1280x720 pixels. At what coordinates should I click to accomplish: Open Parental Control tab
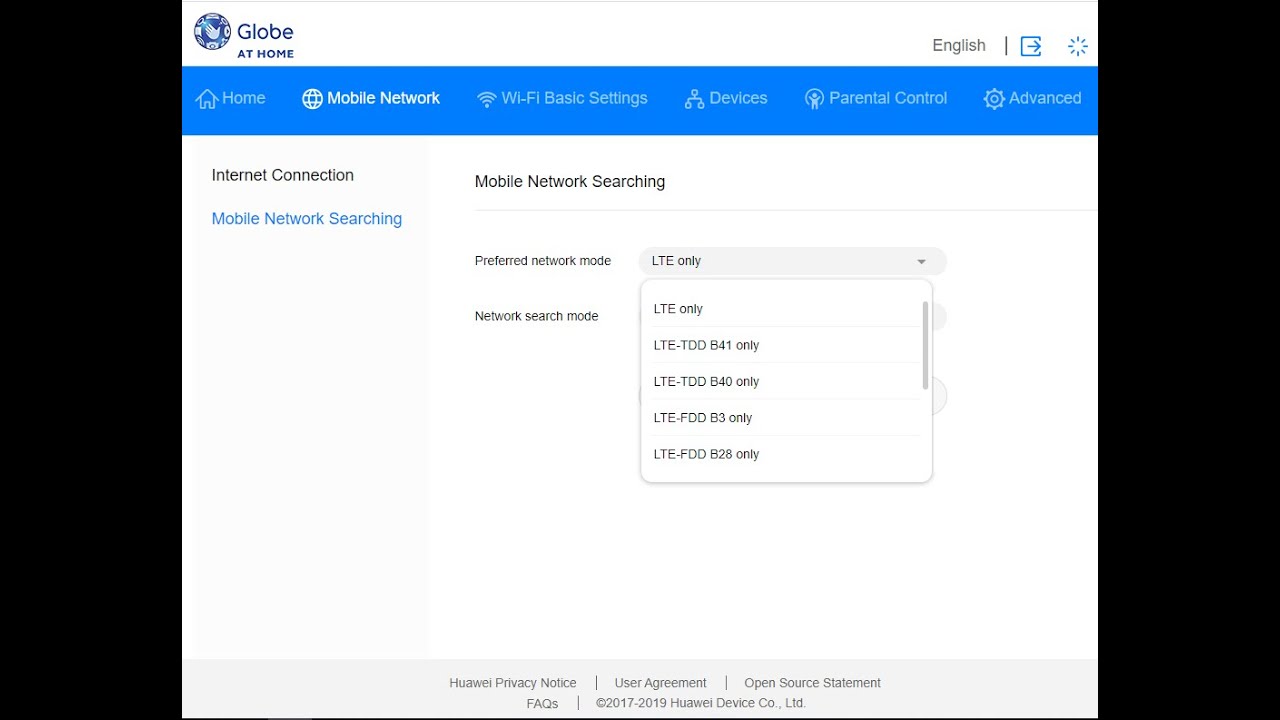coord(876,99)
